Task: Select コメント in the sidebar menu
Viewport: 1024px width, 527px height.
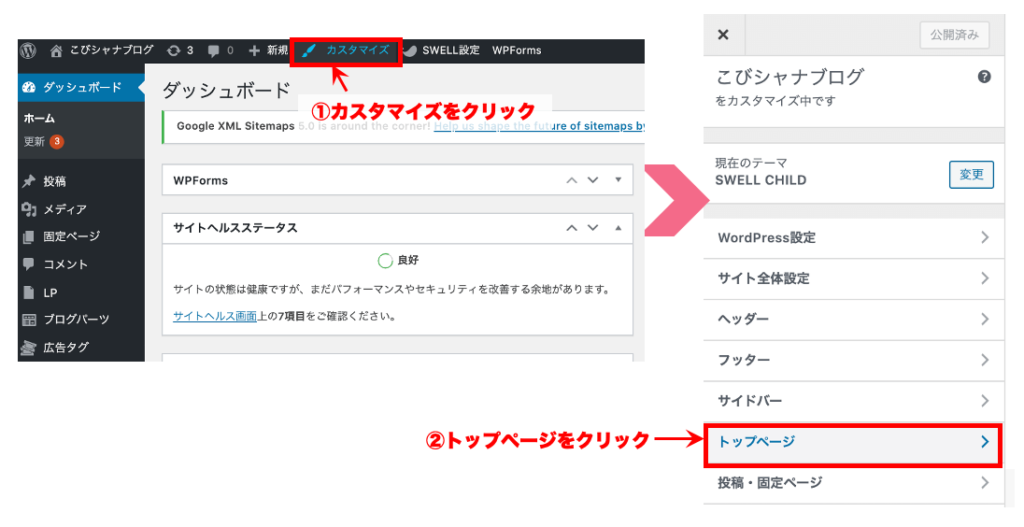Action: point(65,264)
